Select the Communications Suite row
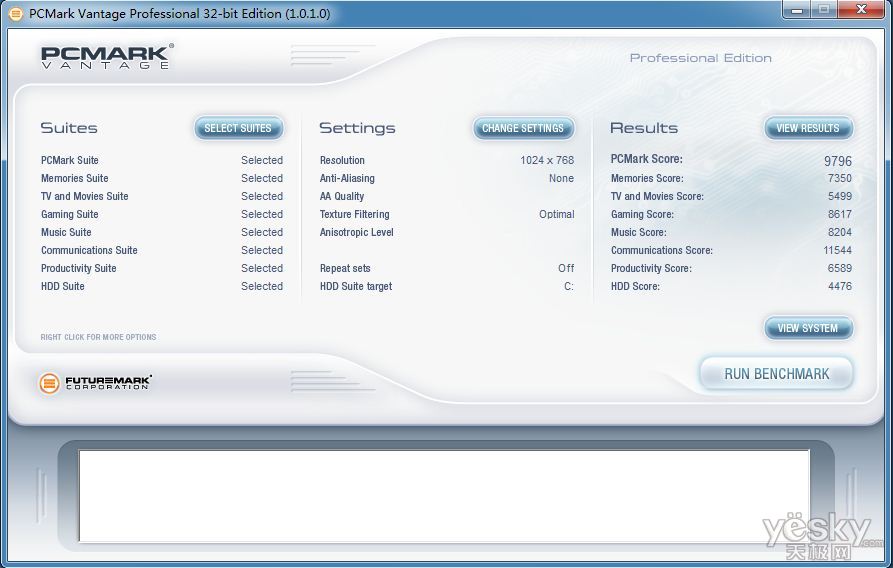This screenshot has width=893, height=568. click(162, 250)
